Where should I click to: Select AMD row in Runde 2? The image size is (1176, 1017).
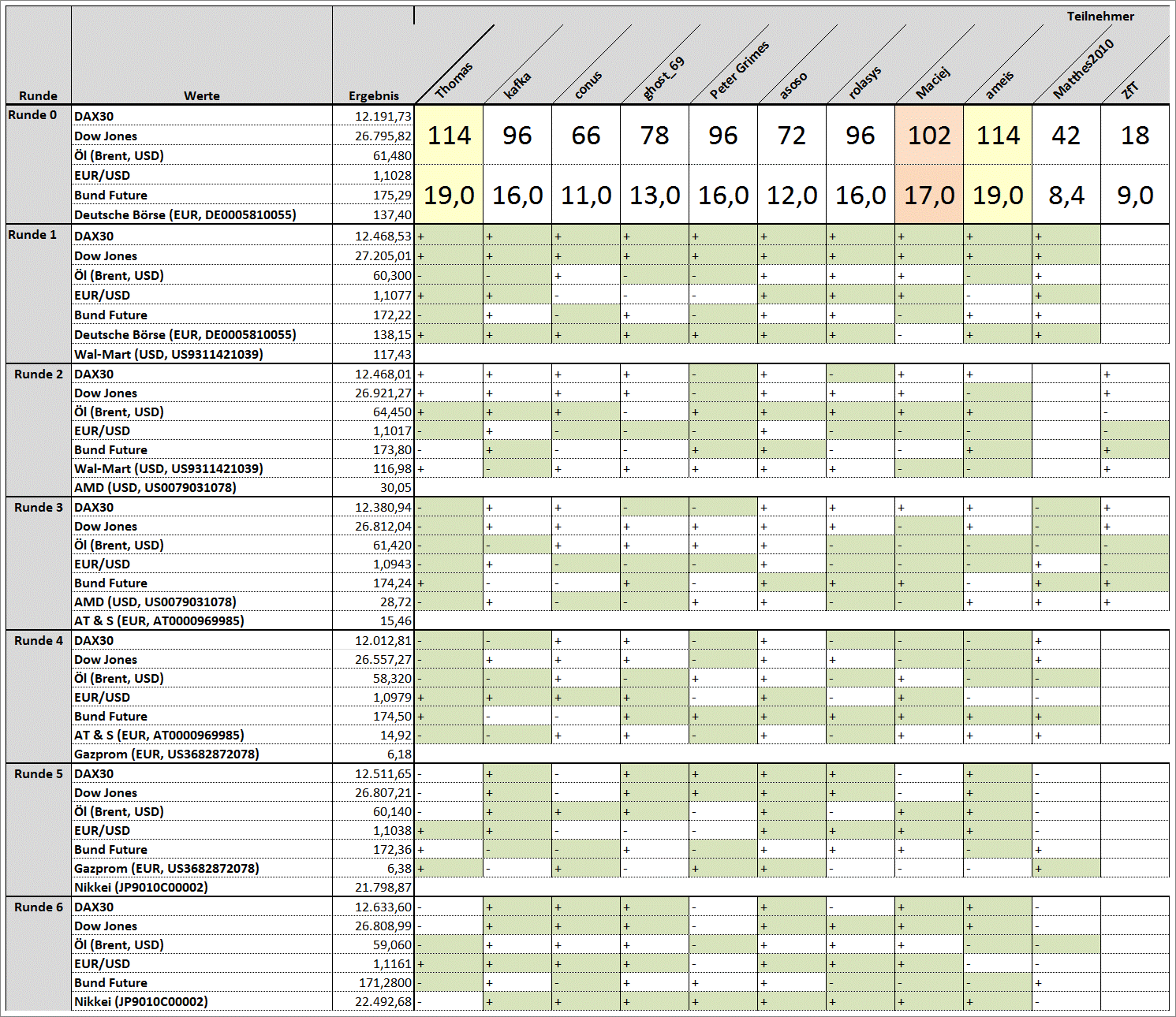(x=155, y=487)
